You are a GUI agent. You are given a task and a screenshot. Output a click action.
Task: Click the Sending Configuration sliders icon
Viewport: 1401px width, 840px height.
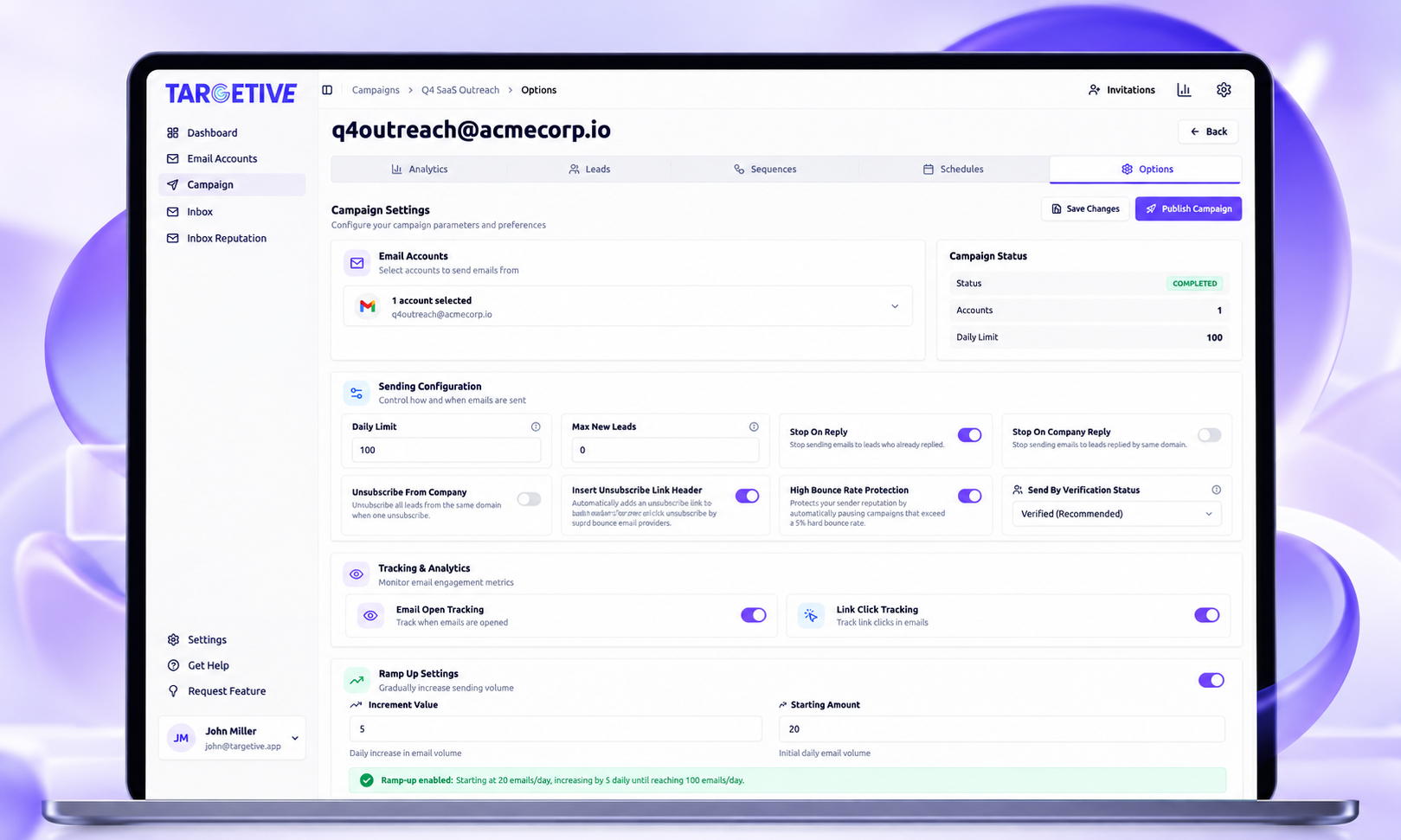click(x=357, y=393)
